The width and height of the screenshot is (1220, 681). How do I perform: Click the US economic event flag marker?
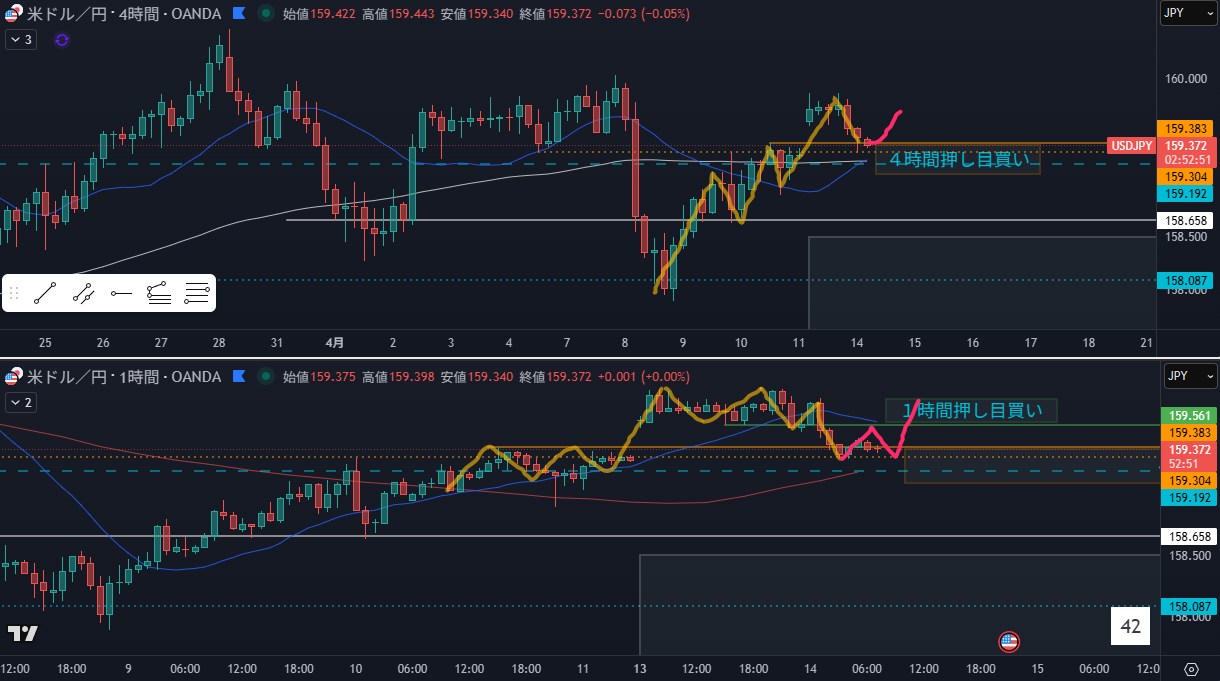[x=1009, y=641]
